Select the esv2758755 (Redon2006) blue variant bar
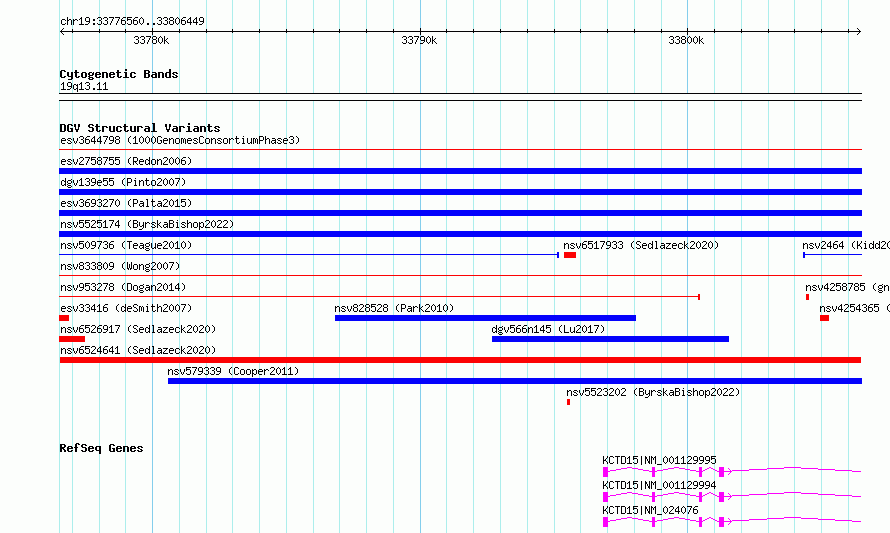Viewport: 890px width, 533px height. pos(460,171)
